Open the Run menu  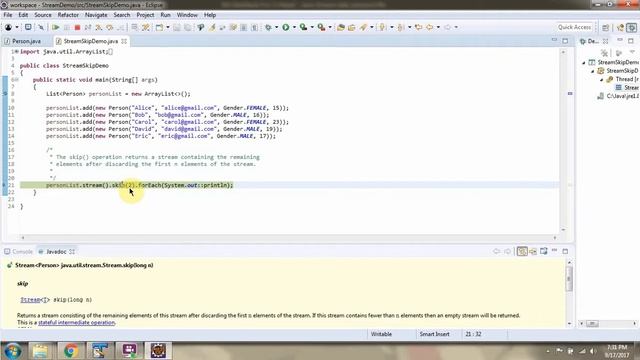click(x=165, y=15)
